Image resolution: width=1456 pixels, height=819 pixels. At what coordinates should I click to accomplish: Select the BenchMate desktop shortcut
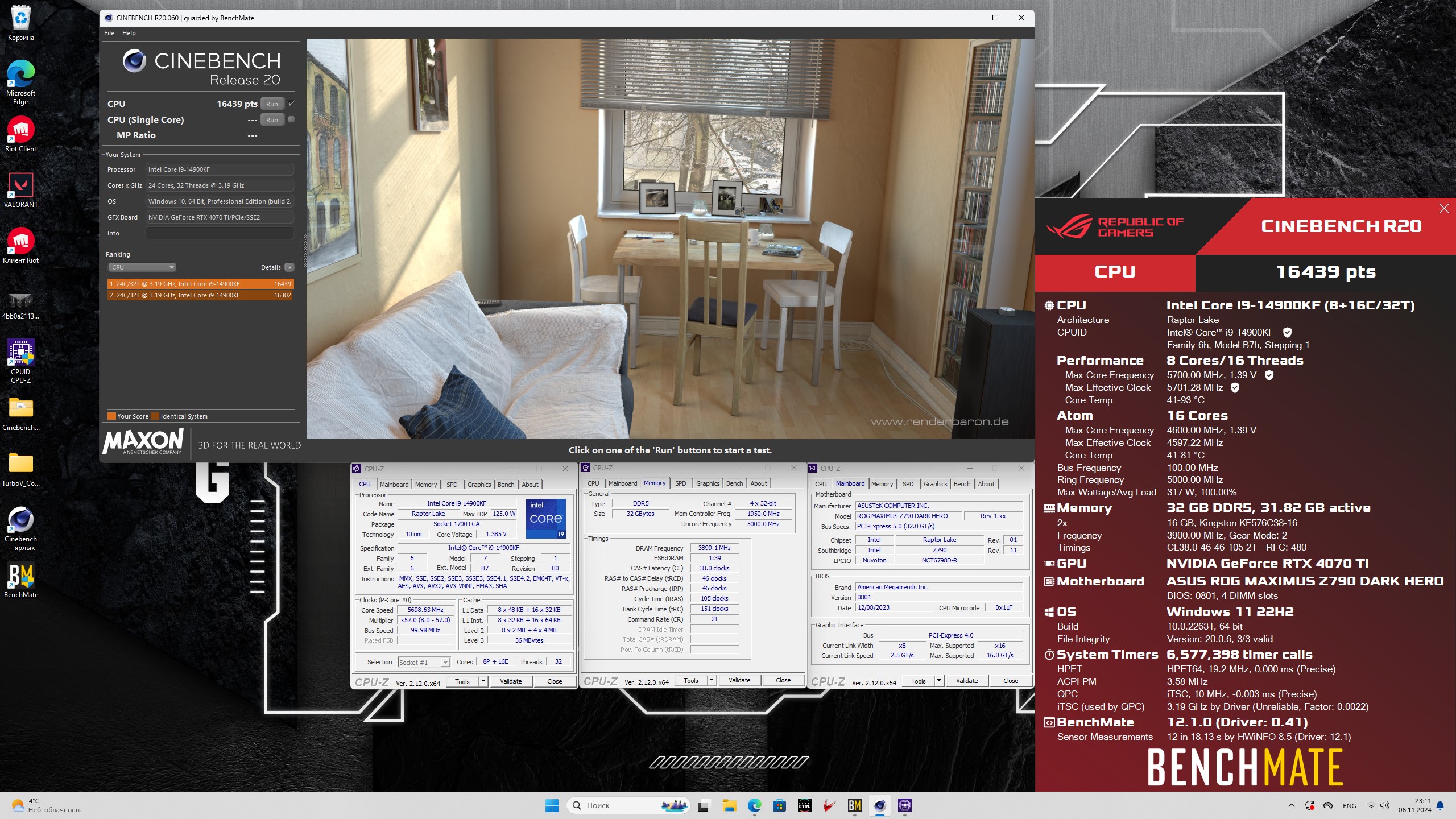pyautogui.click(x=20, y=580)
